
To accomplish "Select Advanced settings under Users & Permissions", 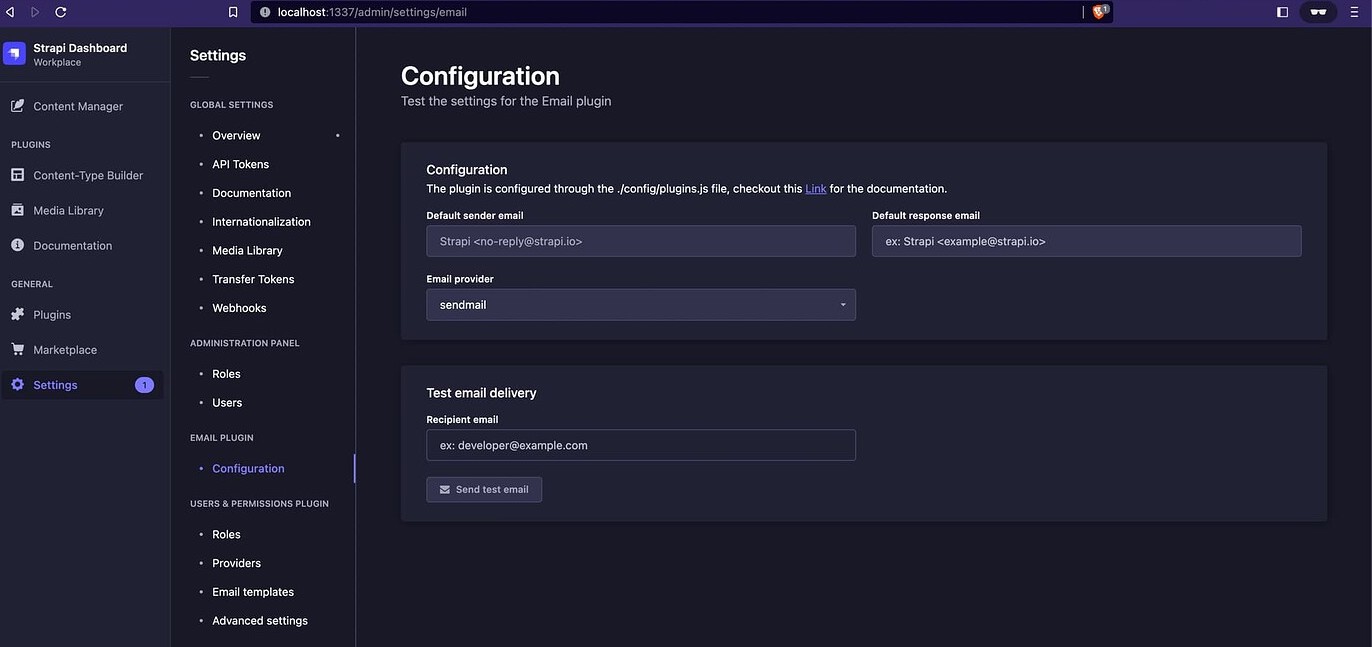I will [x=259, y=620].
